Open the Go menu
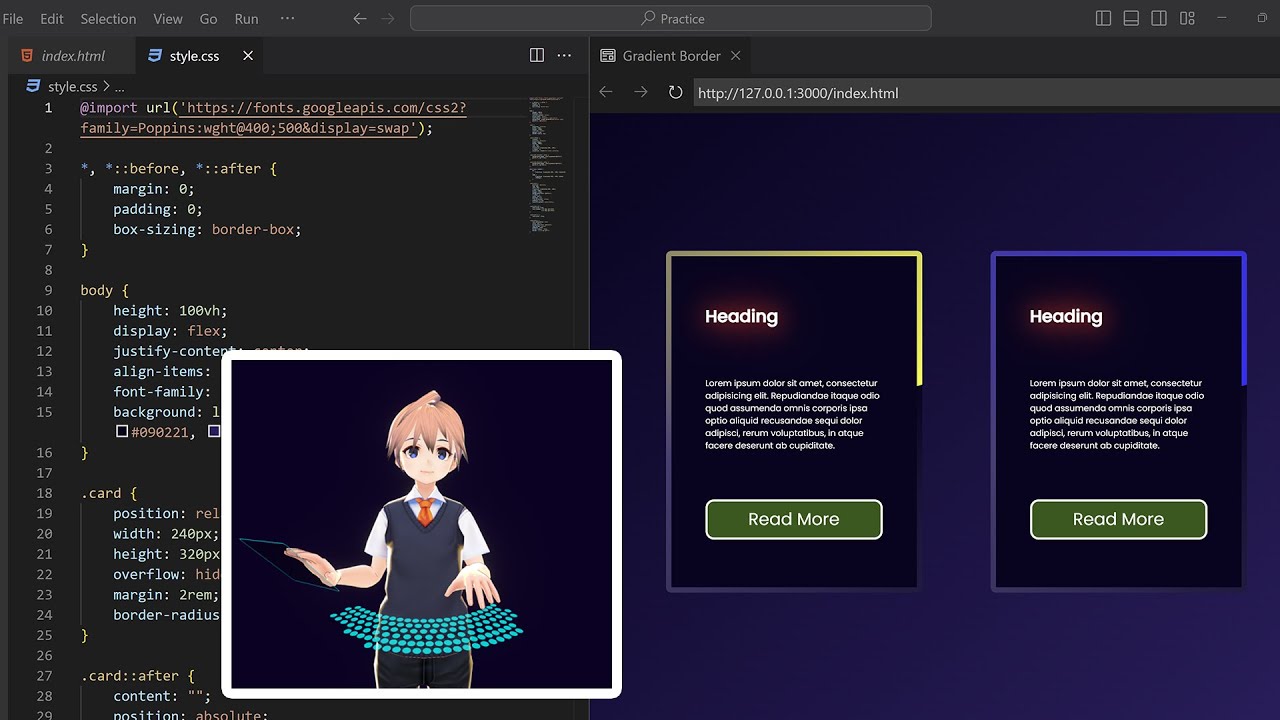The image size is (1280, 720). [209, 18]
